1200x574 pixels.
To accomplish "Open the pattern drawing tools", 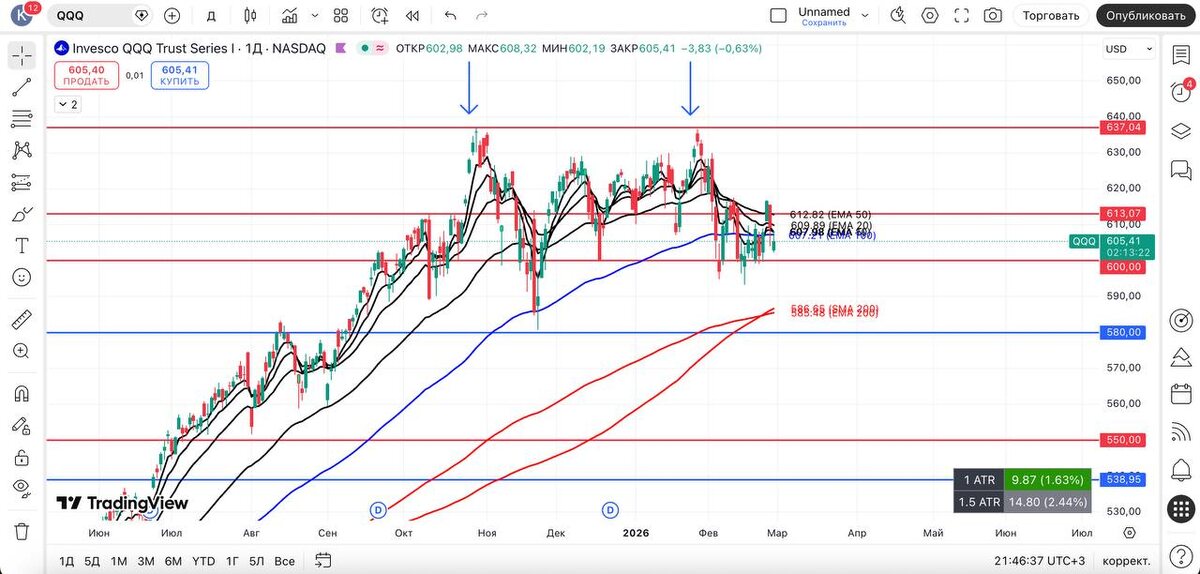I will click(x=22, y=151).
